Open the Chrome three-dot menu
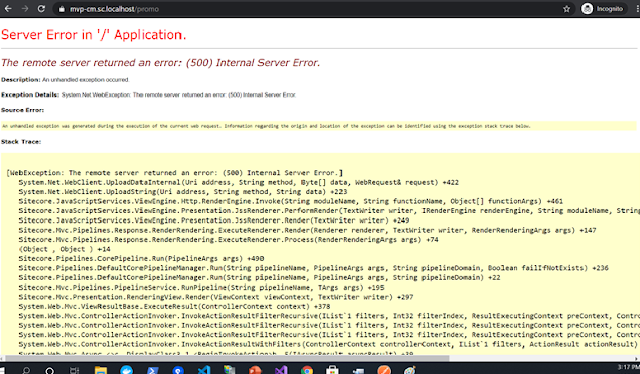 click(637, 9)
